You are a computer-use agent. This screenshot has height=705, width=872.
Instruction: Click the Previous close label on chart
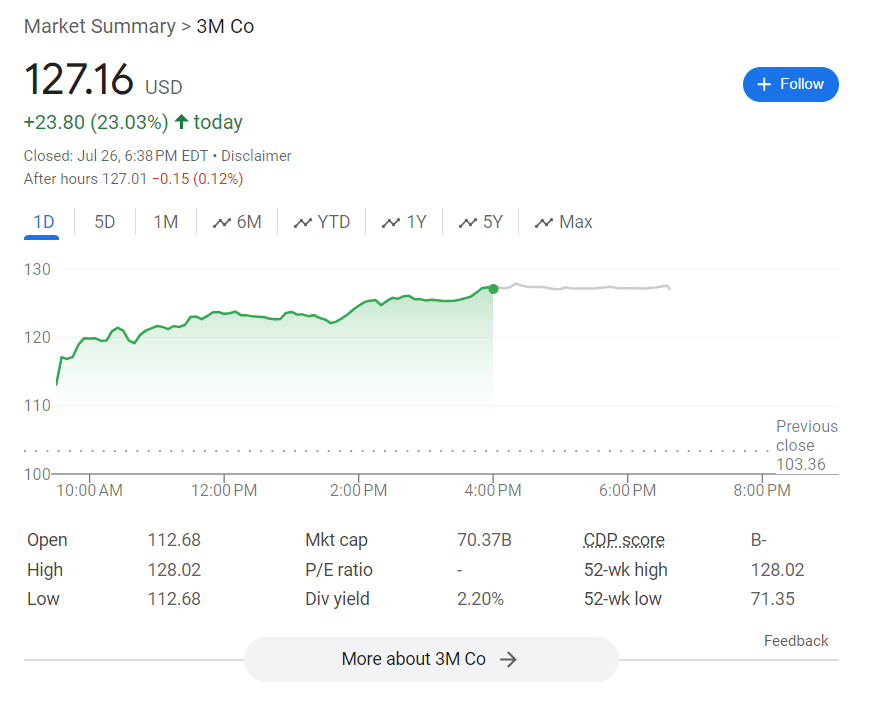pyautogui.click(x=806, y=436)
